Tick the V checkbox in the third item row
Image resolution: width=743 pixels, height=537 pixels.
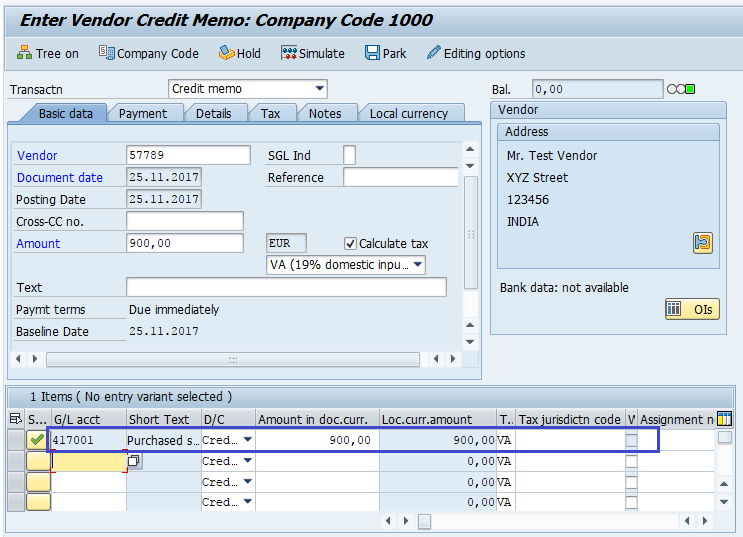click(x=631, y=482)
